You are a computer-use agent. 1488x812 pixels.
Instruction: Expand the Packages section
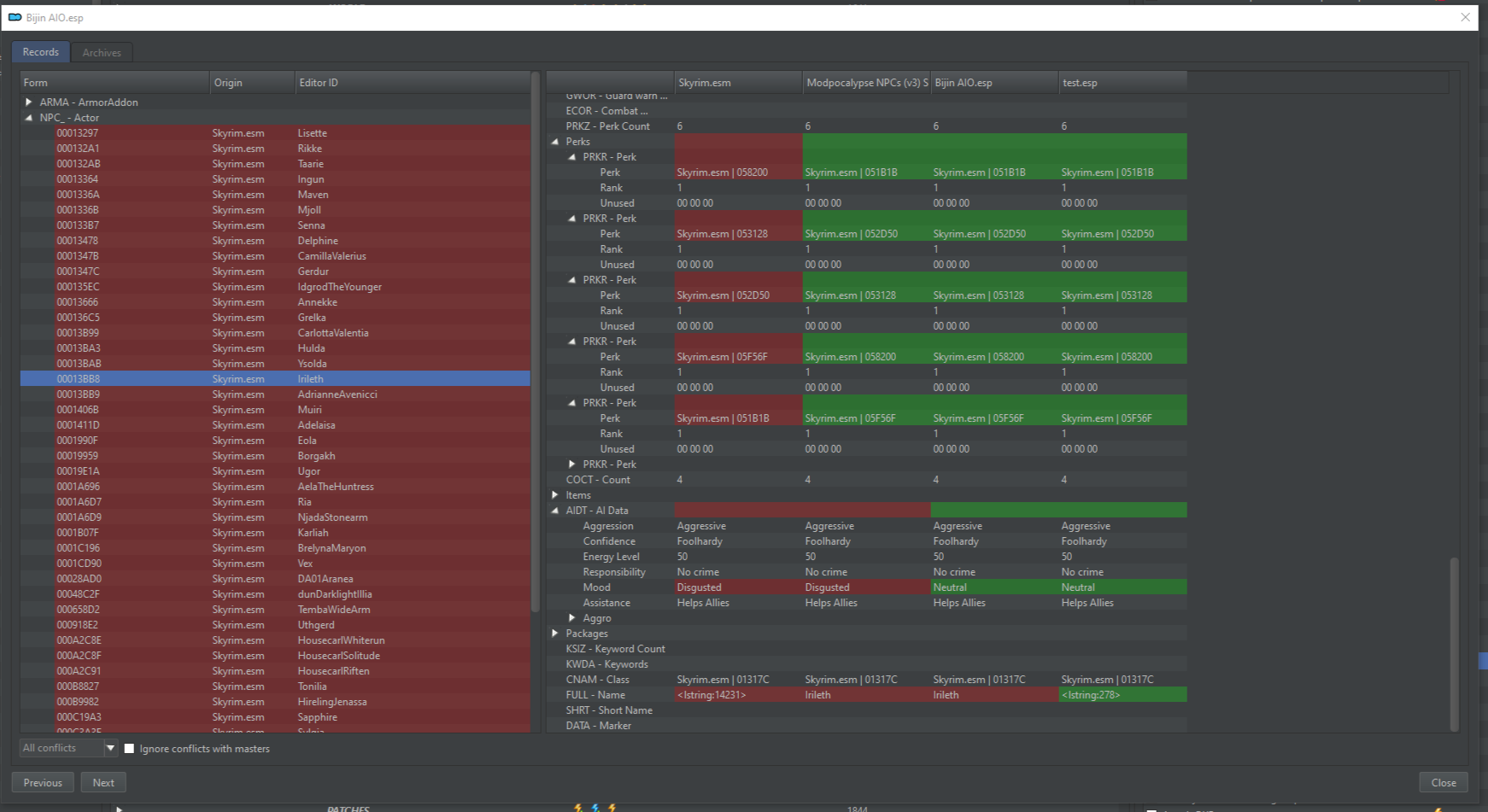(555, 634)
